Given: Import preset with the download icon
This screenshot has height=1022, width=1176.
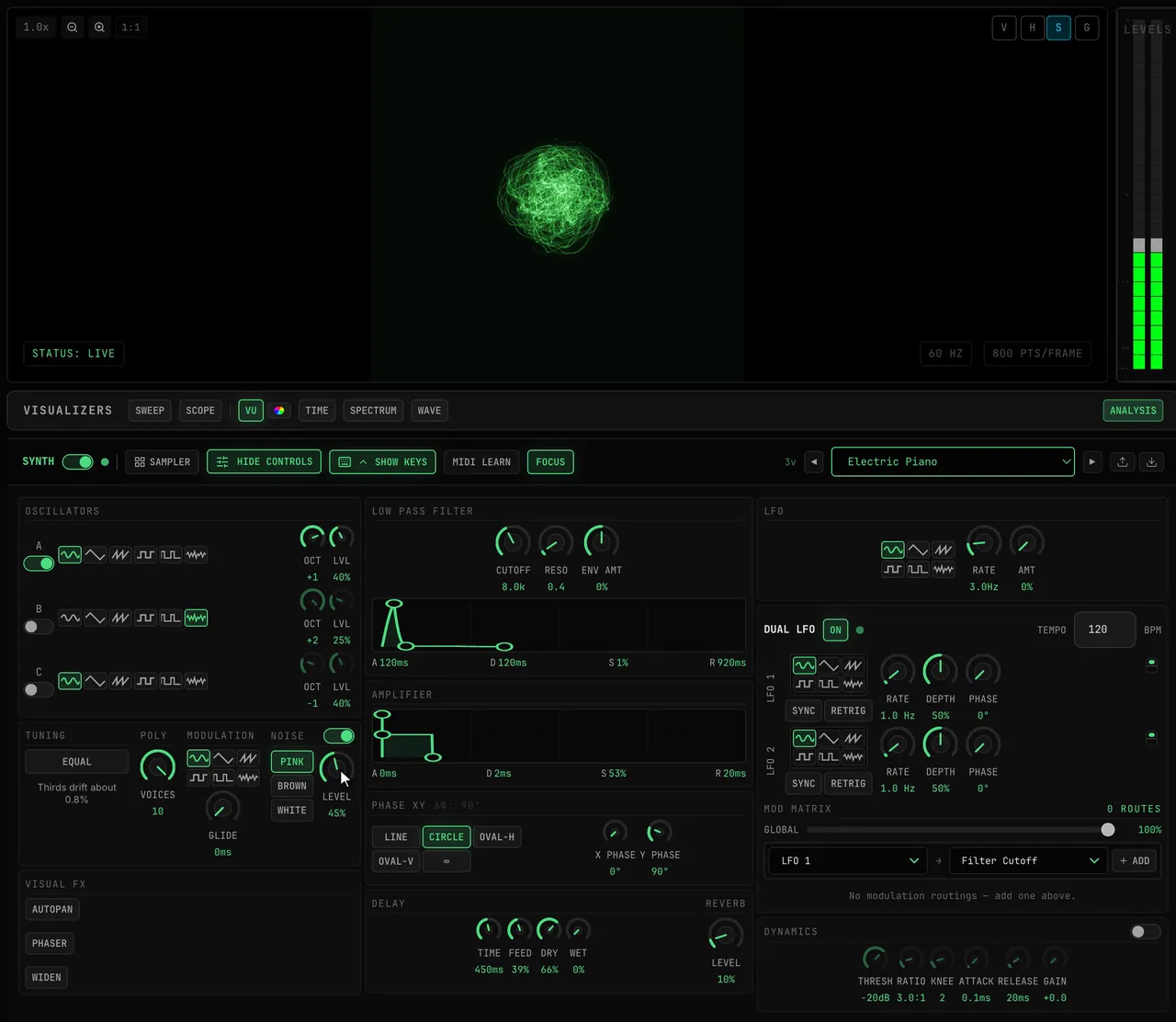Looking at the screenshot, I should [1151, 462].
